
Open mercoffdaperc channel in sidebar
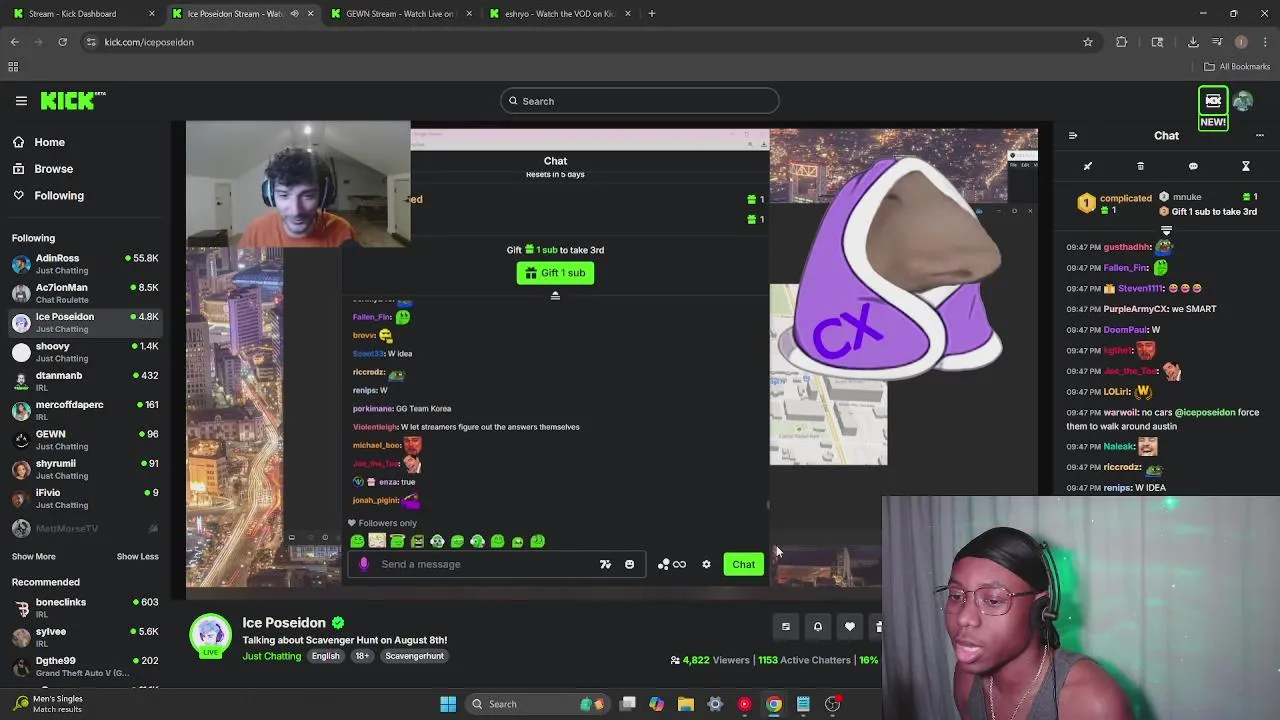point(85,411)
